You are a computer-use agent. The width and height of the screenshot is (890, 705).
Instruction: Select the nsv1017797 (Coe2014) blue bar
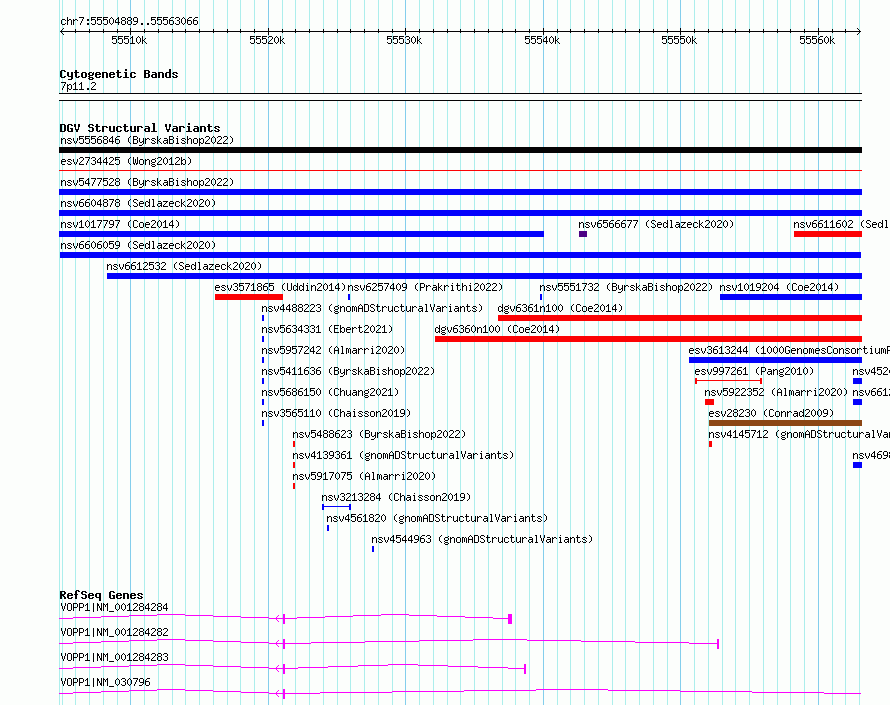pos(301,234)
